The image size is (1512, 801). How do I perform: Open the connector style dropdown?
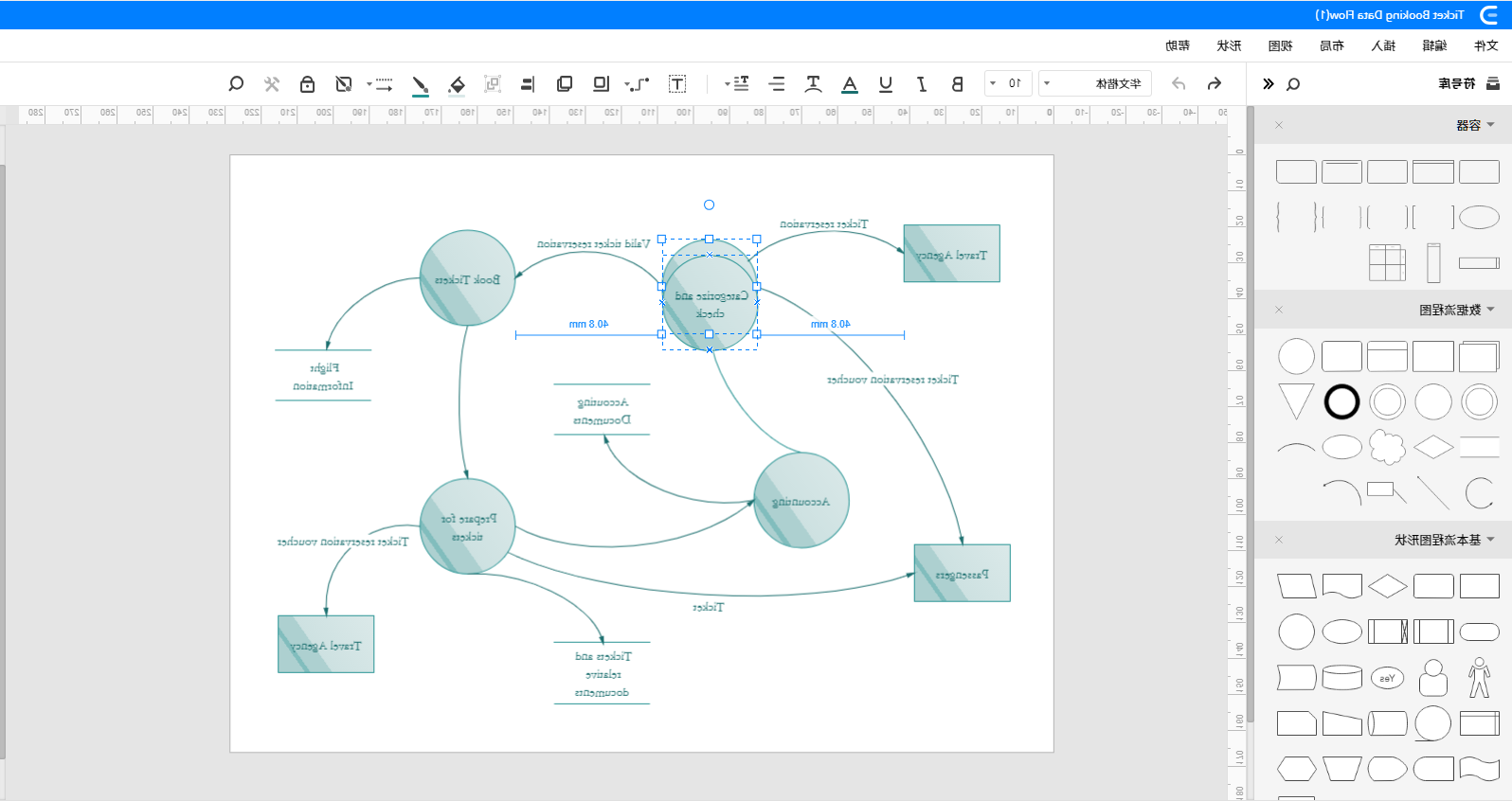[x=637, y=84]
